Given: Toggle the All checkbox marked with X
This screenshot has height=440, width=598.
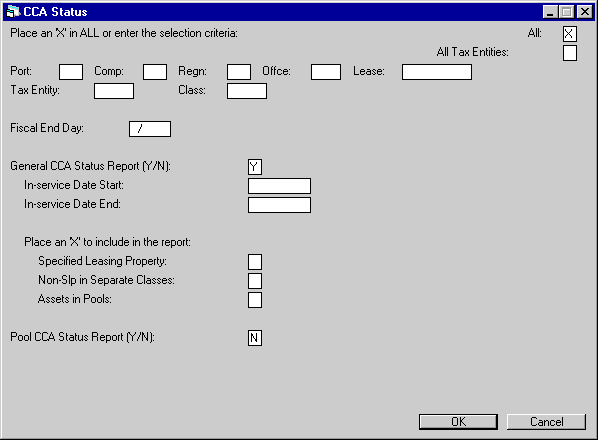Looking at the screenshot, I should tap(569, 34).
